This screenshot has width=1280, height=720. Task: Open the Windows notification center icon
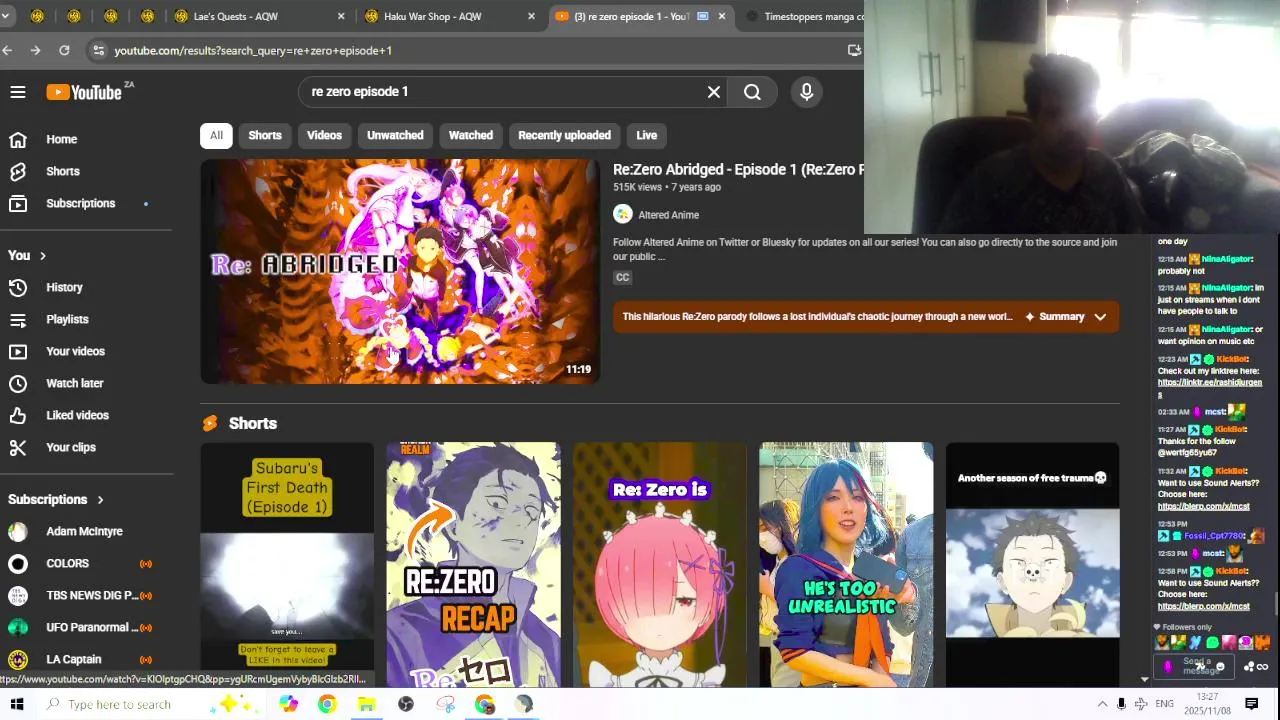1251,704
